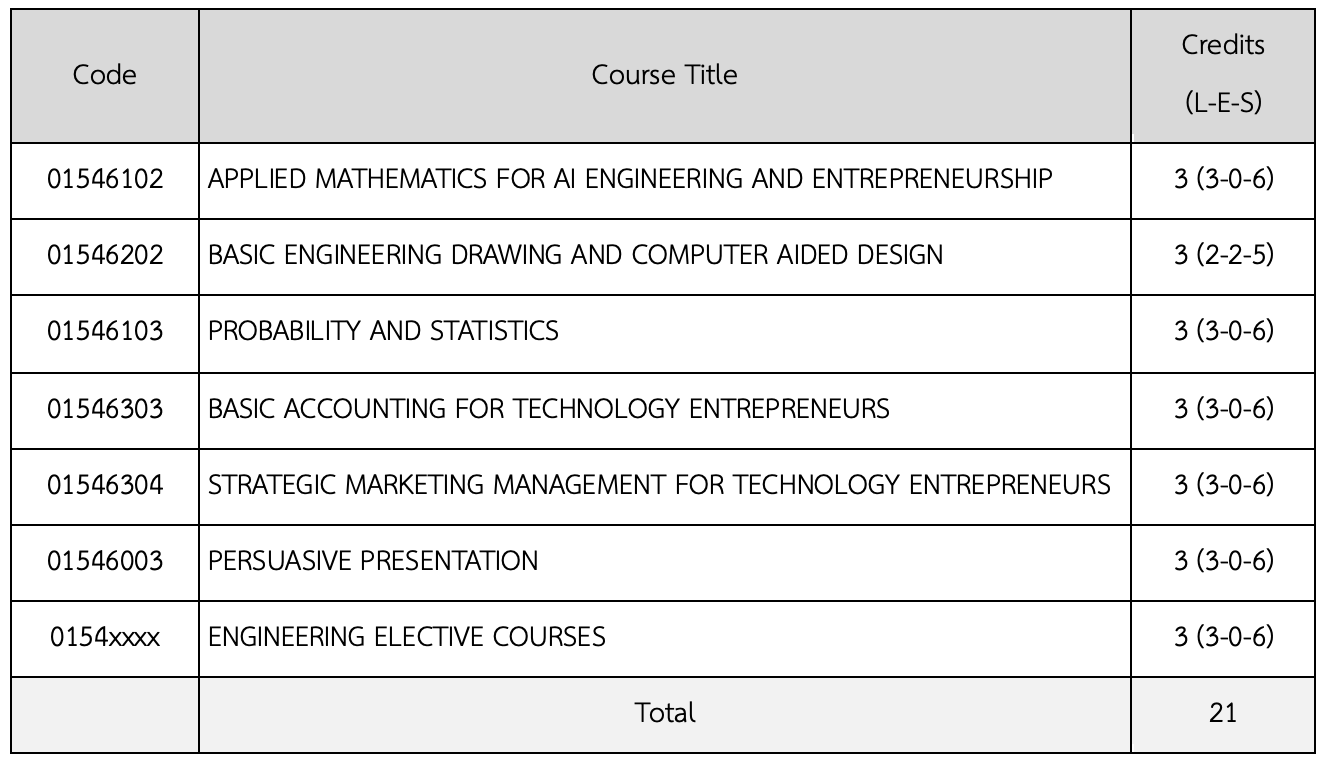Select course code 01546202
This screenshot has height=764, width=1330.
(105, 255)
